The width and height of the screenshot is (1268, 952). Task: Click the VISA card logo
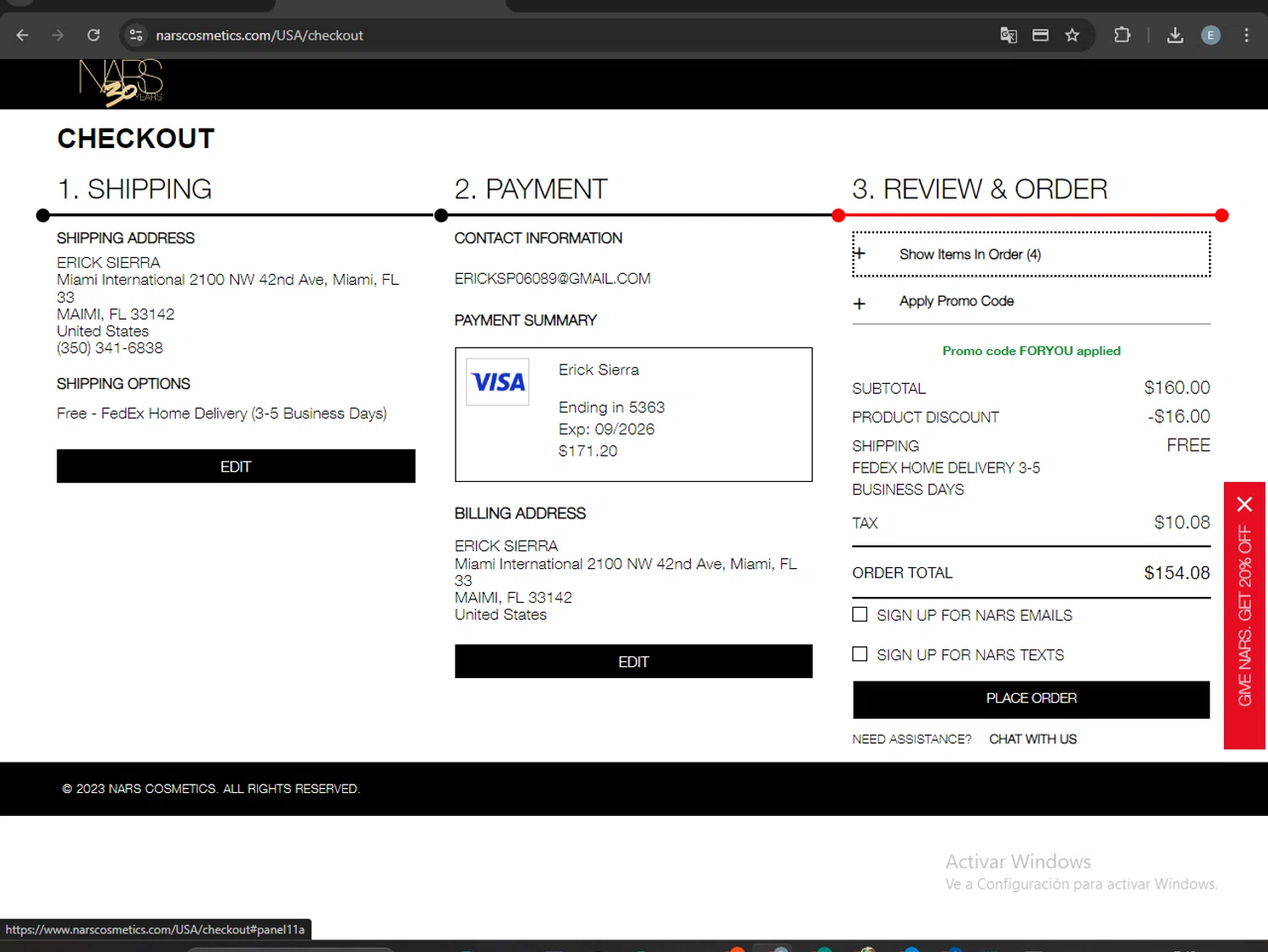point(498,382)
